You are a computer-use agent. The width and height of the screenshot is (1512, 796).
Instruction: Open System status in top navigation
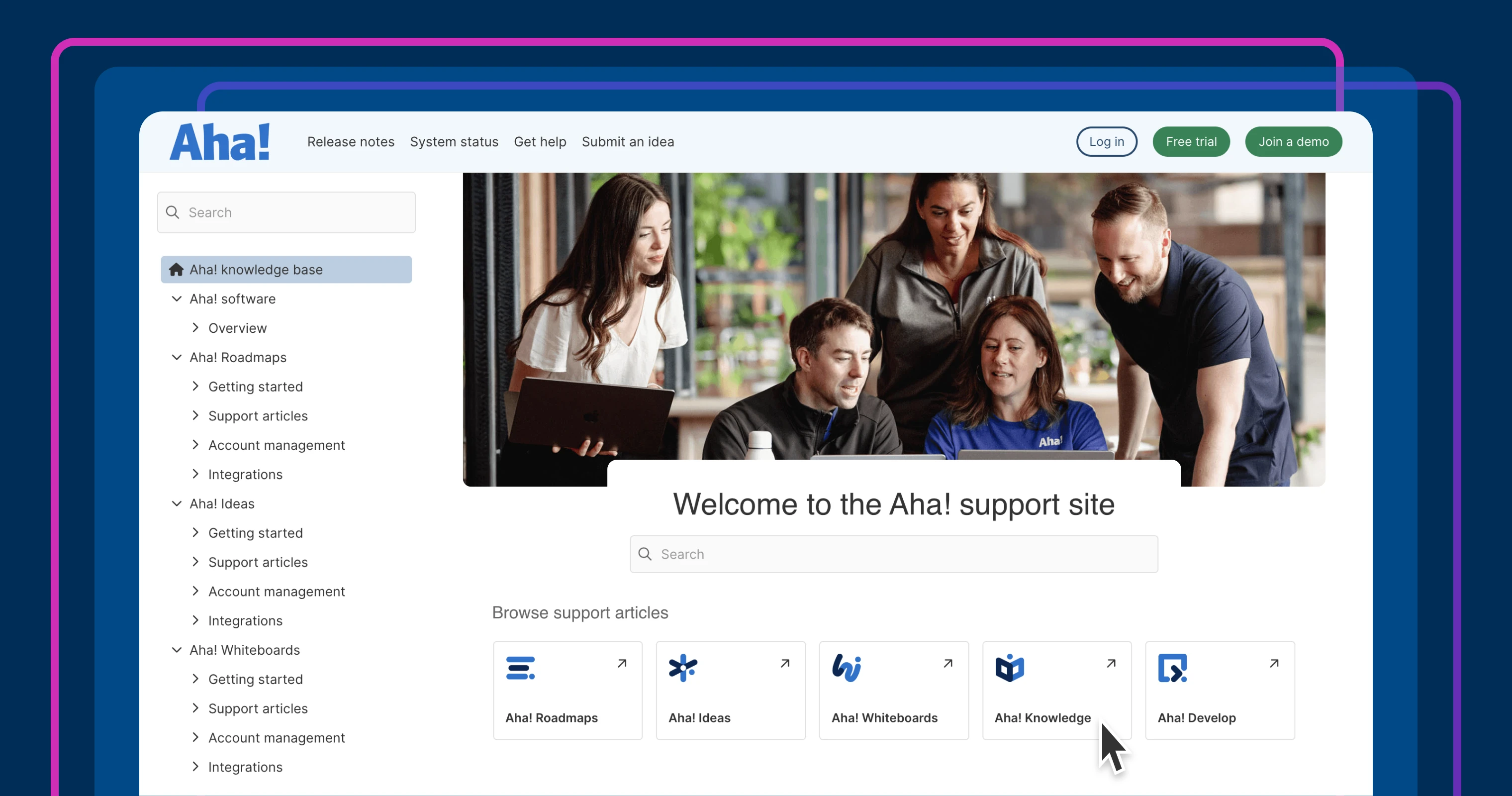coord(454,142)
